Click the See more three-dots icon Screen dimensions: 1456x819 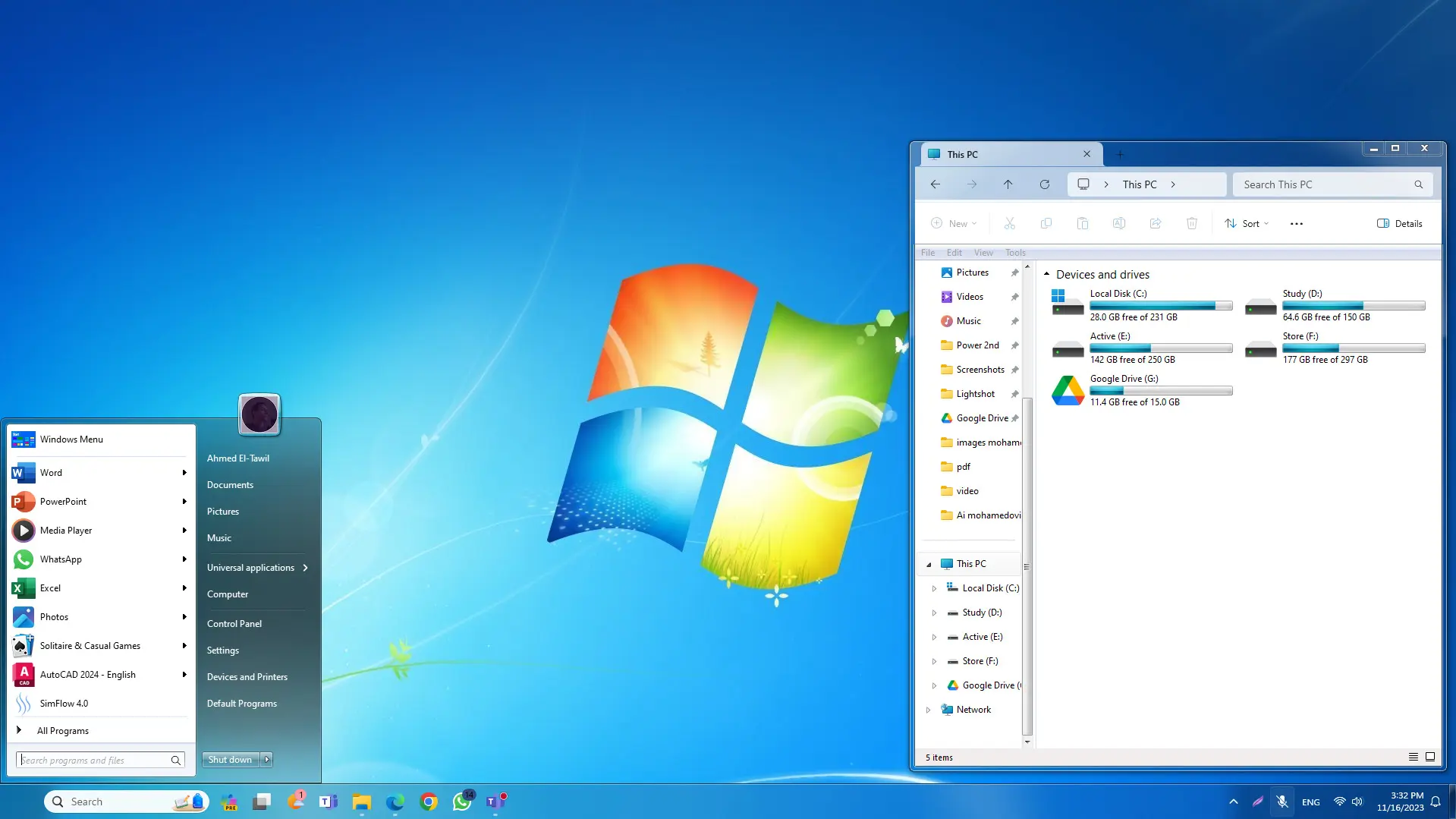(x=1296, y=224)
